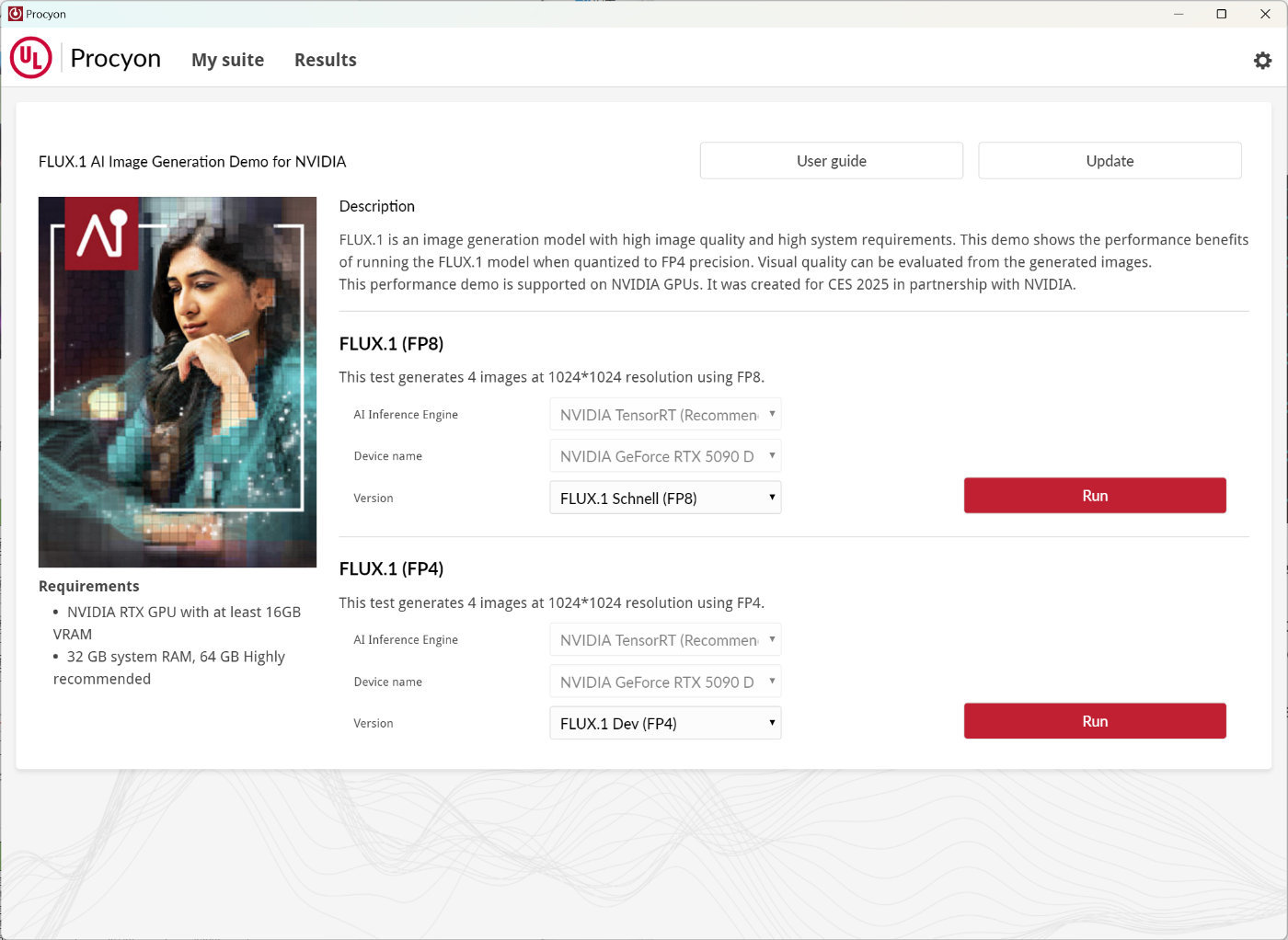Run the FLUX.1 (FP4) test
The width and height of the screenshot is (1288, 940).
point(1095,721)
